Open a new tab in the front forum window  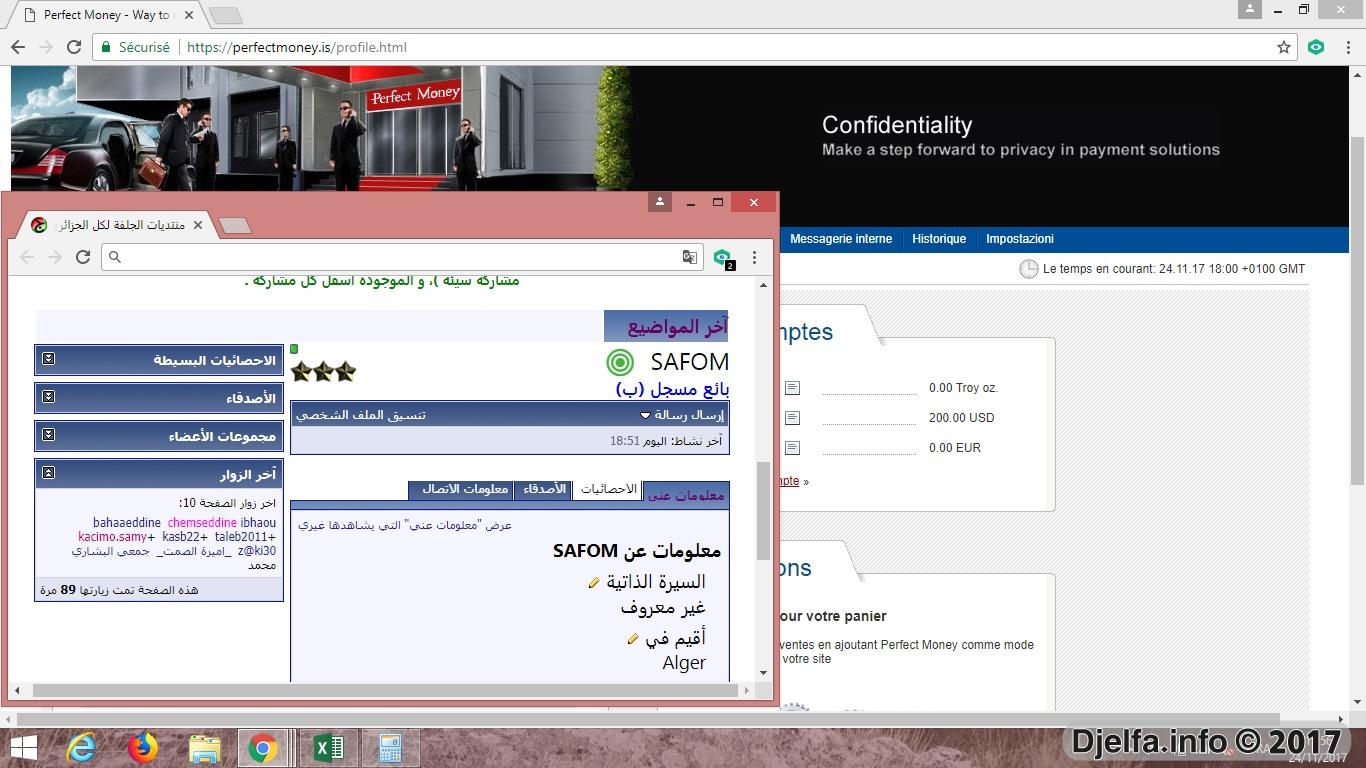234,225
